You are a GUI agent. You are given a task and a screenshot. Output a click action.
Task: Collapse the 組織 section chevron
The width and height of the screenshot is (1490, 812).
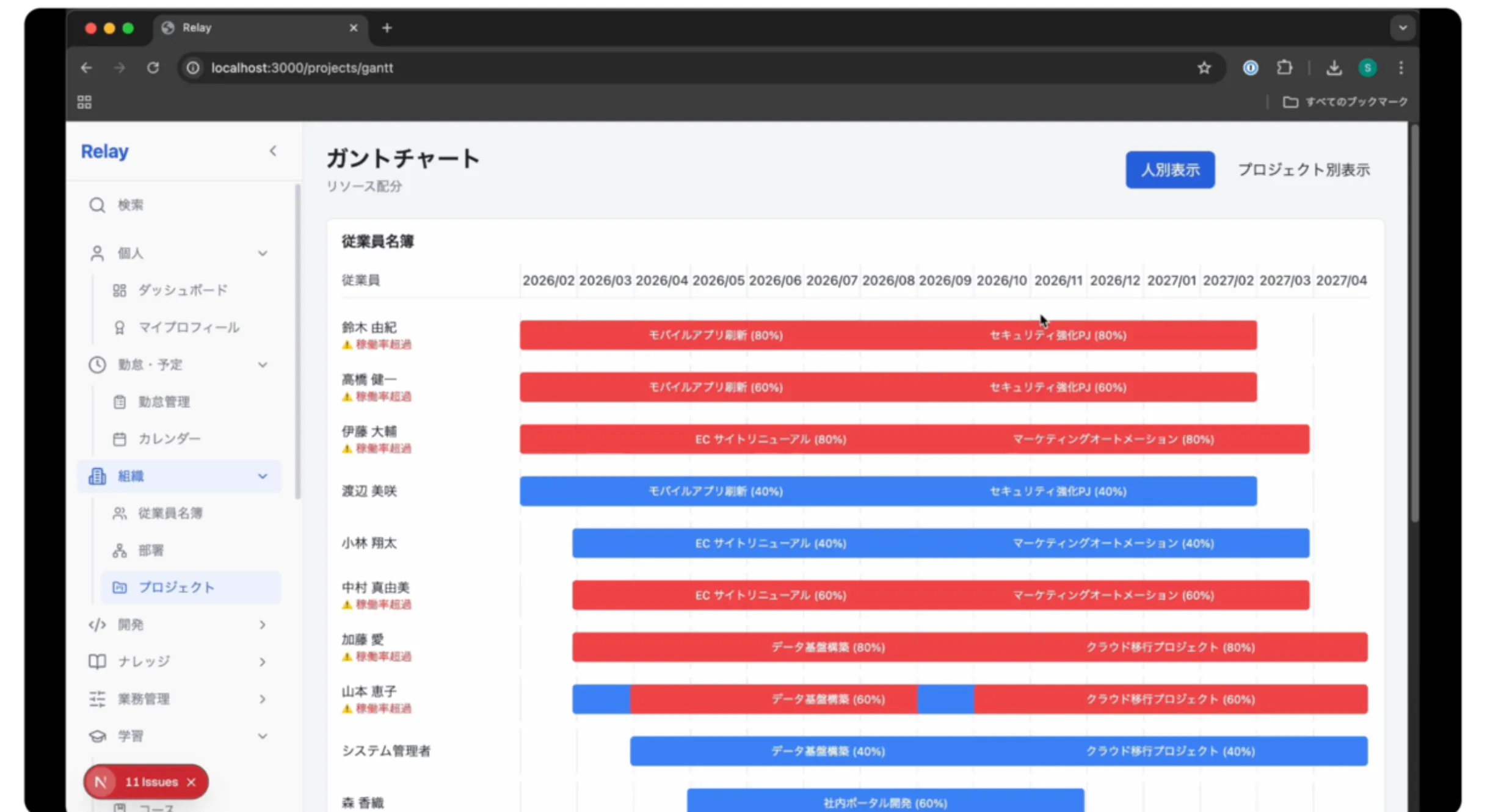click(x=263, y=476)
